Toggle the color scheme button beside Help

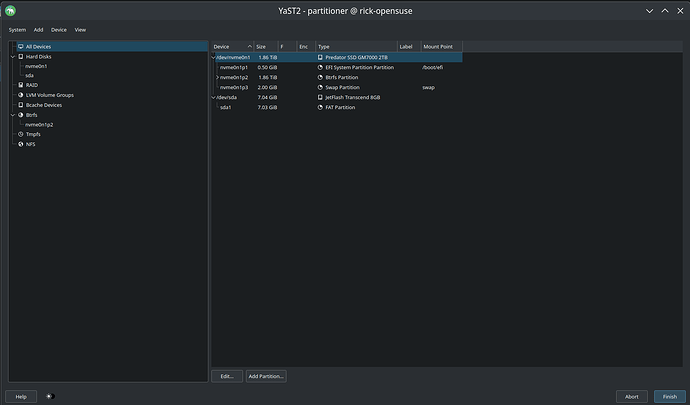point(50,396)
